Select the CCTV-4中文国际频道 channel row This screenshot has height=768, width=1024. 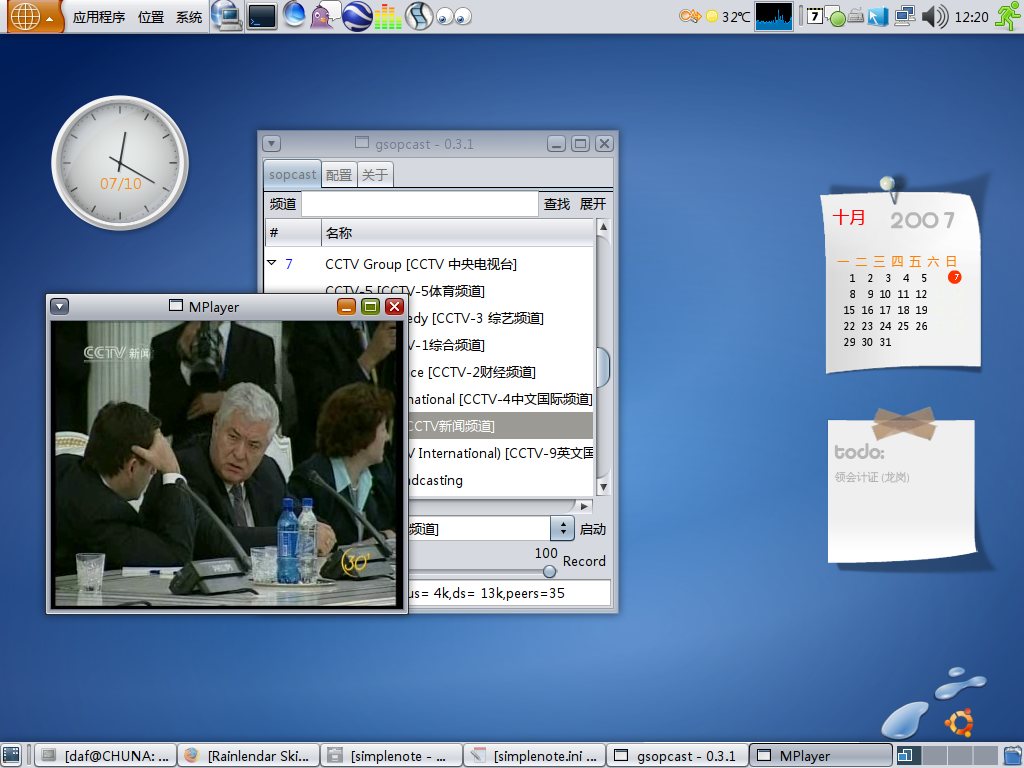tap(500, 399)
